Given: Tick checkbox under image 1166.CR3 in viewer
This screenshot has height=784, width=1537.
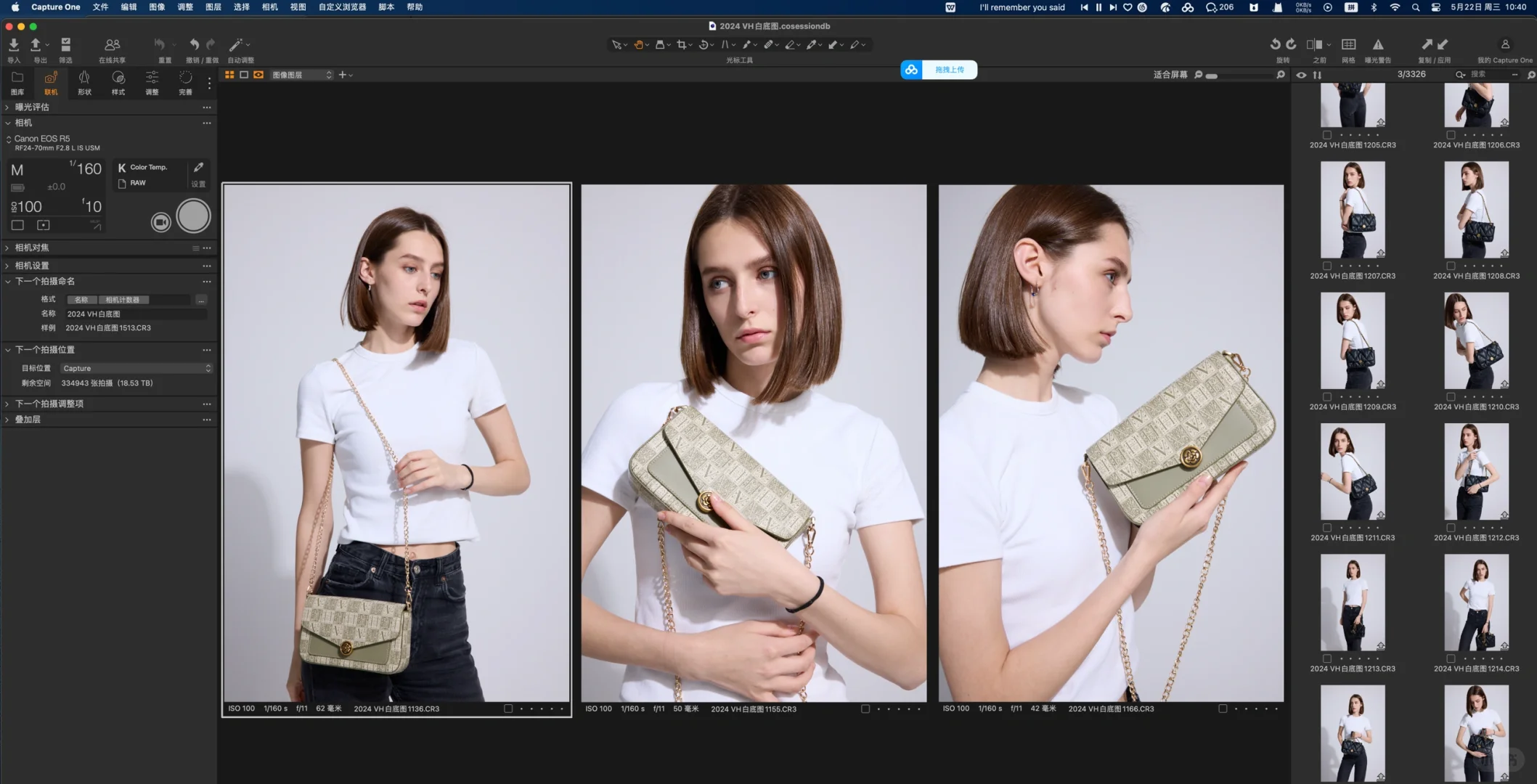Looking at the screenshot, I should (1223, 709).
